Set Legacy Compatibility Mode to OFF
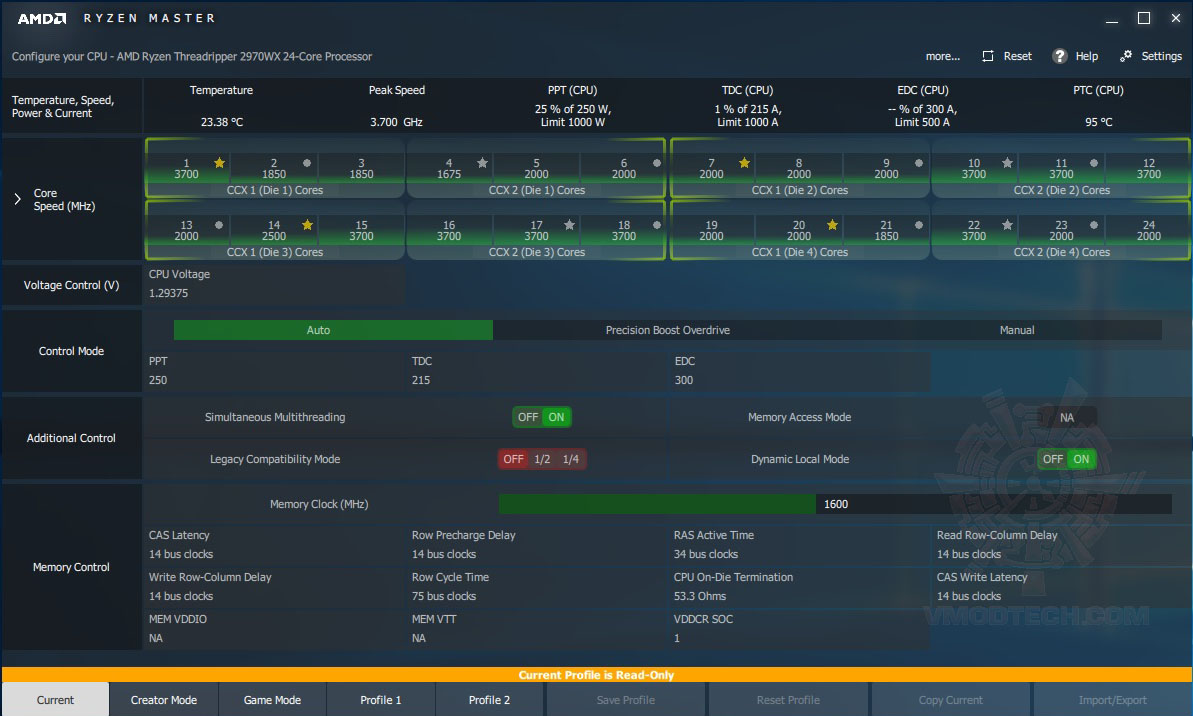Screen dimensions: 1193x716 tap(514, 459)
